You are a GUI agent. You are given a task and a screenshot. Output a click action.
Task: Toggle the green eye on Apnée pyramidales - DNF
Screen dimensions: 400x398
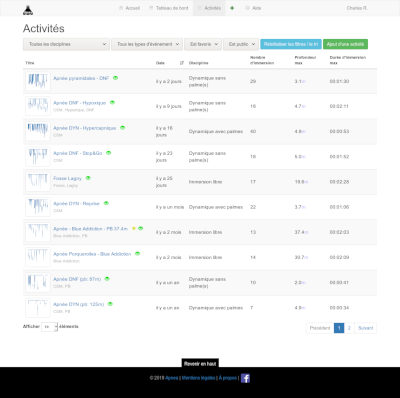115,78
